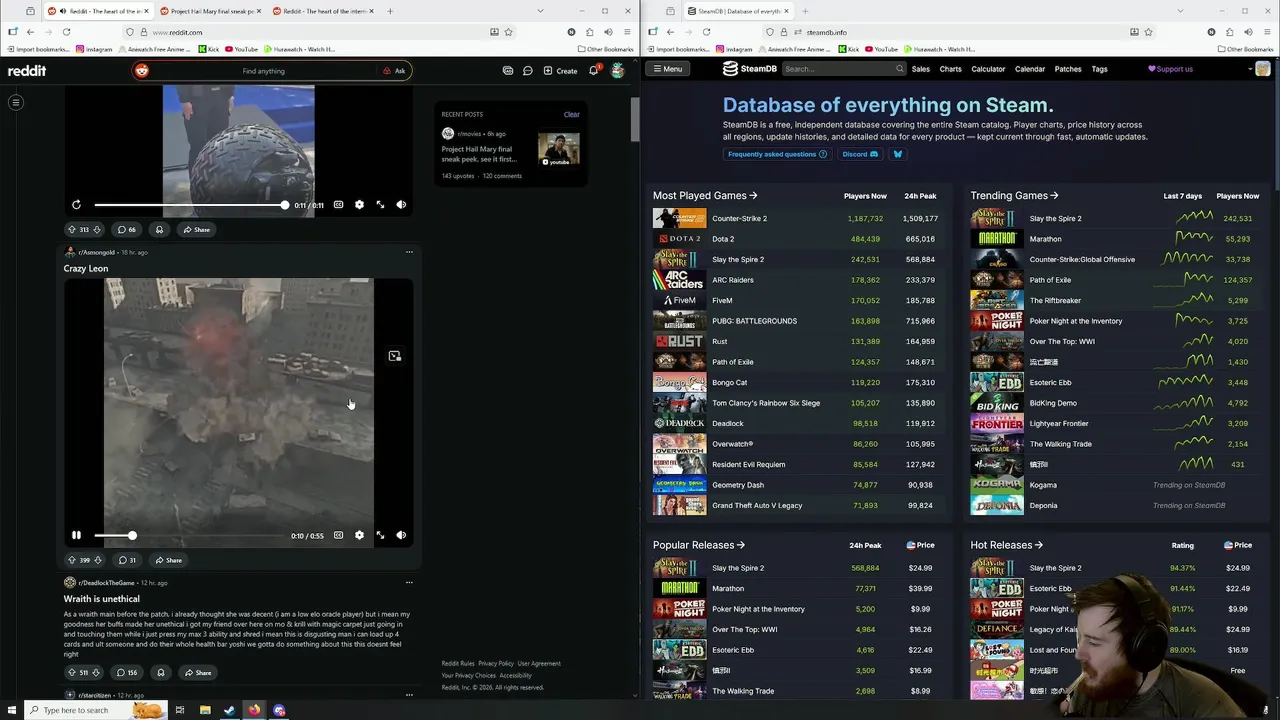Open SteamDB Support us link
The width and height of the screenshot is (1280, 720).
coord(1170,69)
